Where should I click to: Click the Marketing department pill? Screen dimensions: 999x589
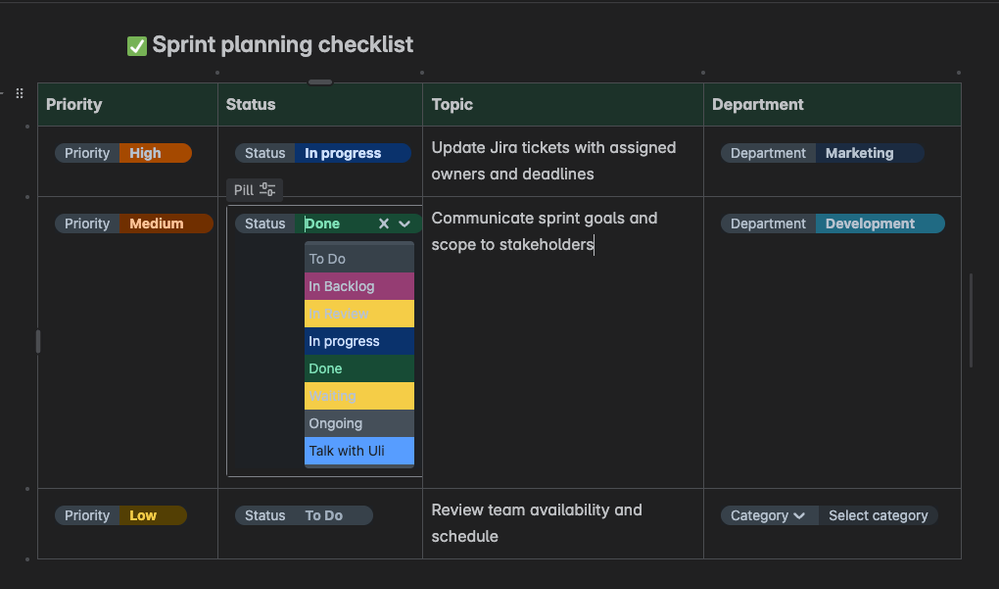click(x=859, y=153)
